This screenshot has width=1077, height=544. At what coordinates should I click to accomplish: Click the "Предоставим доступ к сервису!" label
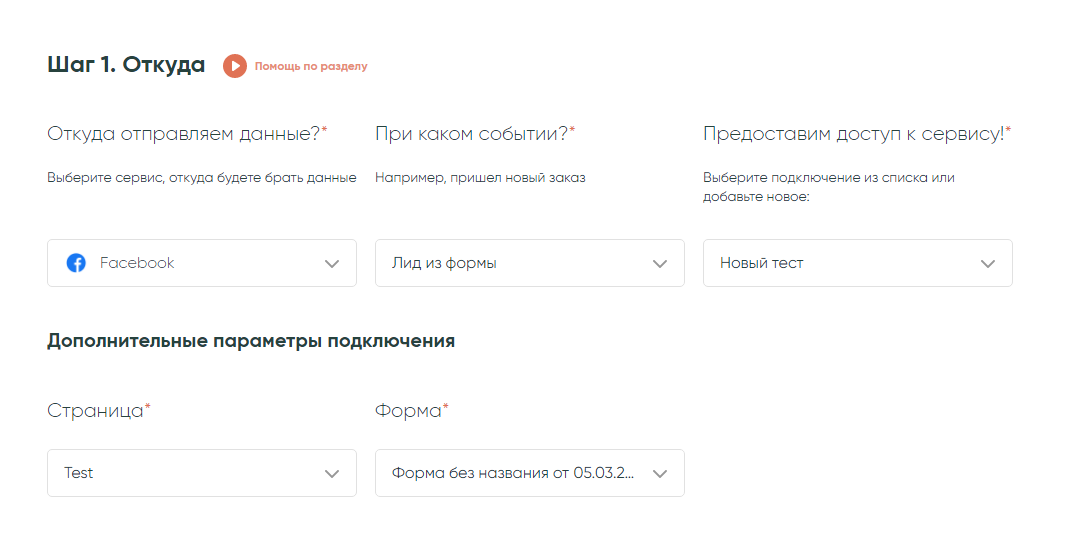855,134
